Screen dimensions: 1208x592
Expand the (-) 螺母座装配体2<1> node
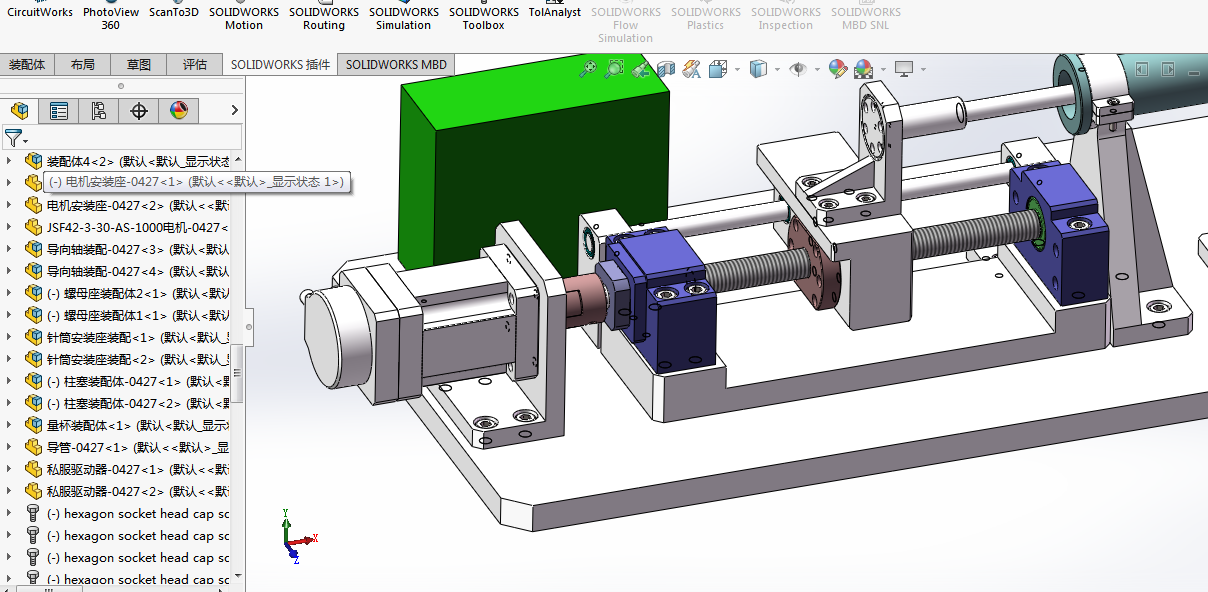pyautogui.click(x=10, y=293)
